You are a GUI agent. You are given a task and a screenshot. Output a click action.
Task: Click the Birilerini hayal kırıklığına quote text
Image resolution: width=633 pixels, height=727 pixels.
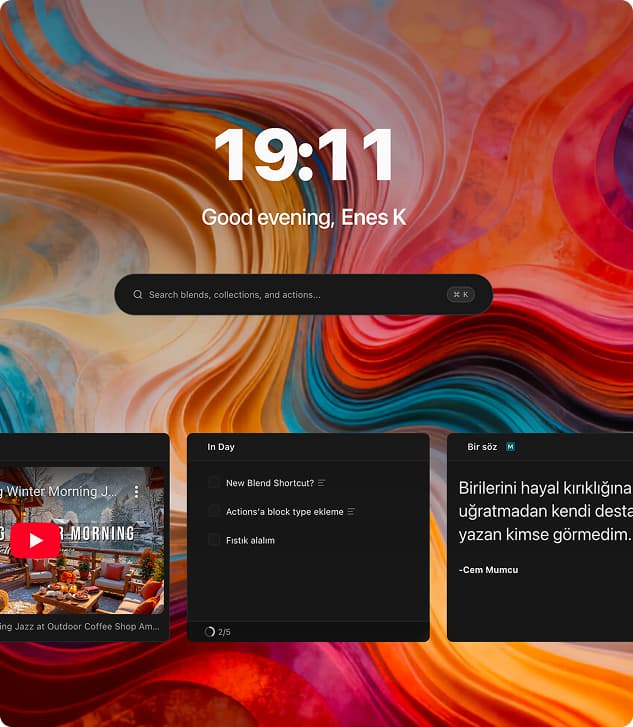click(x=545, y=511)
